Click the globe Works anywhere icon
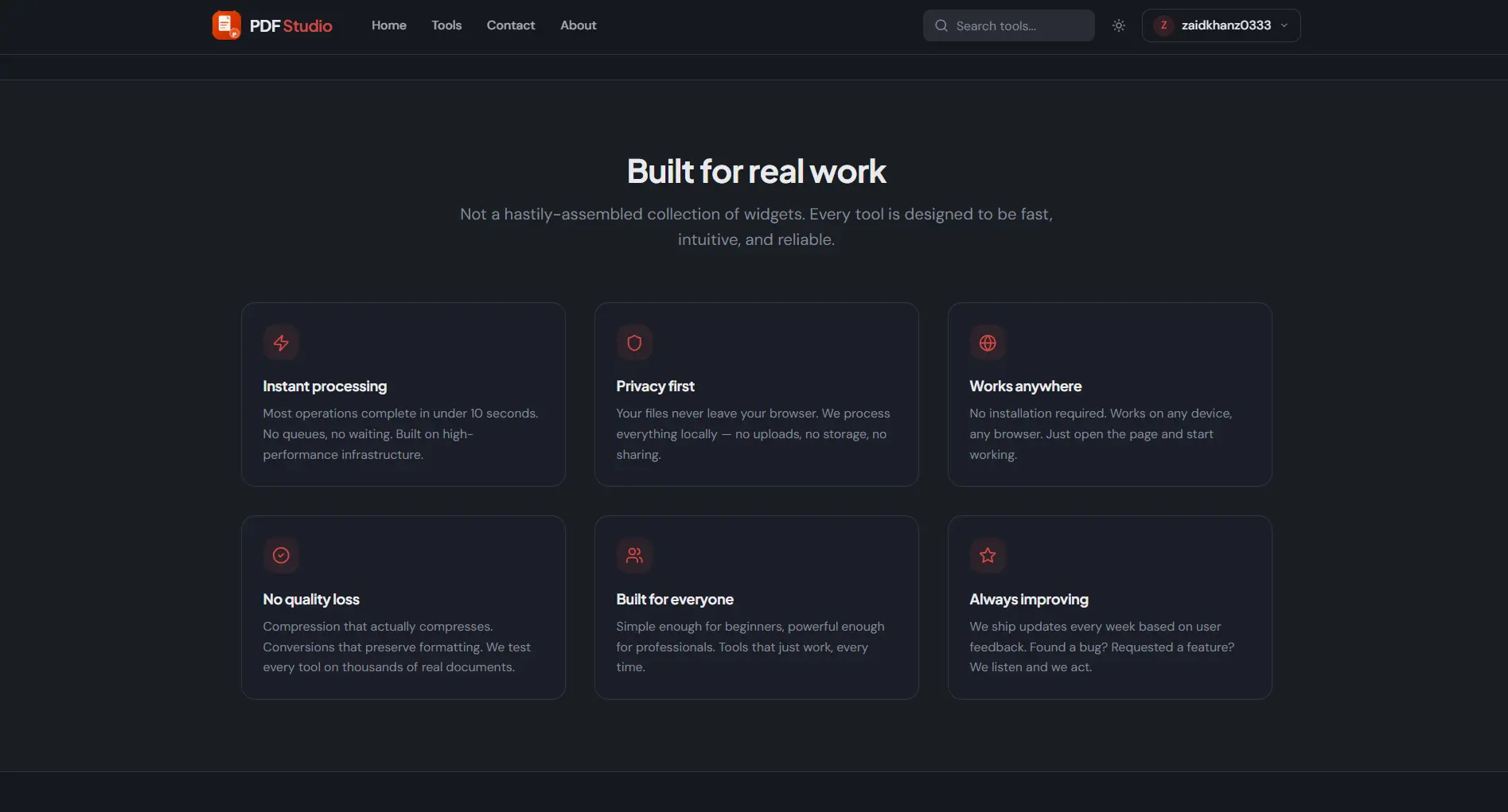Screen dimensions: 1508x812 (x=988, y=343)
